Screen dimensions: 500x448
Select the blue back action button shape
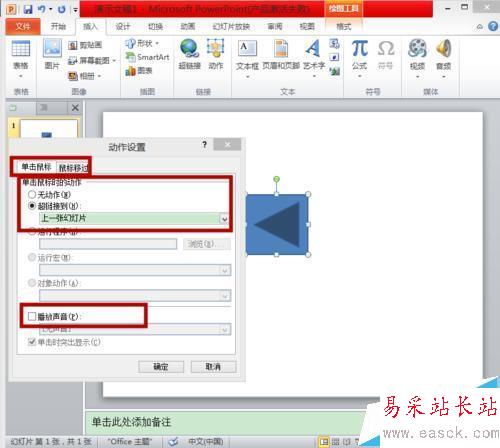click(277, 224)
